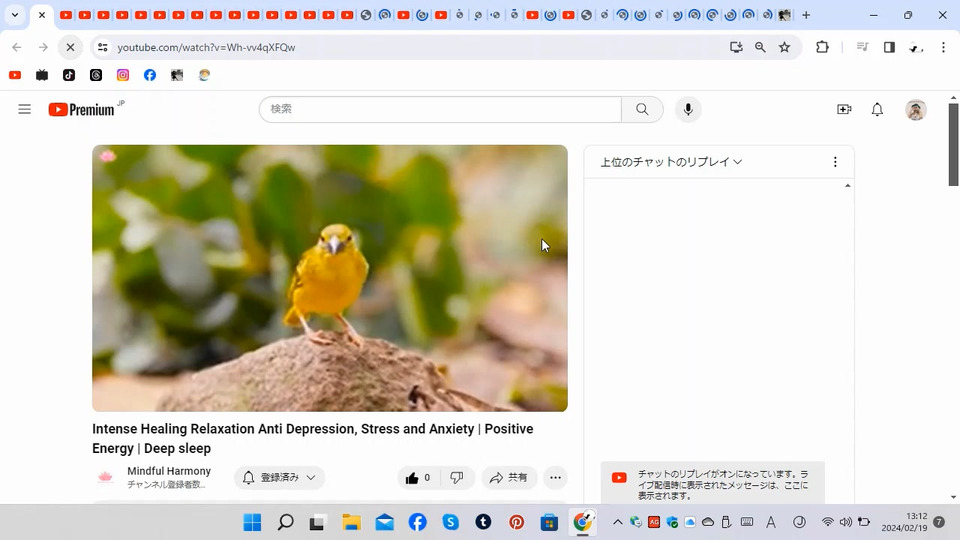Click the install app icon in address bar
Screen dimensions: 960x540
tap(736, 47)
